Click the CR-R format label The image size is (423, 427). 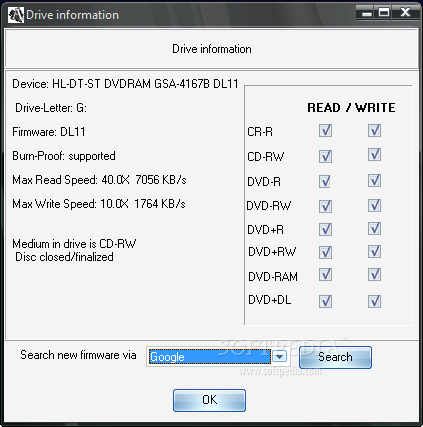(260, 132)
